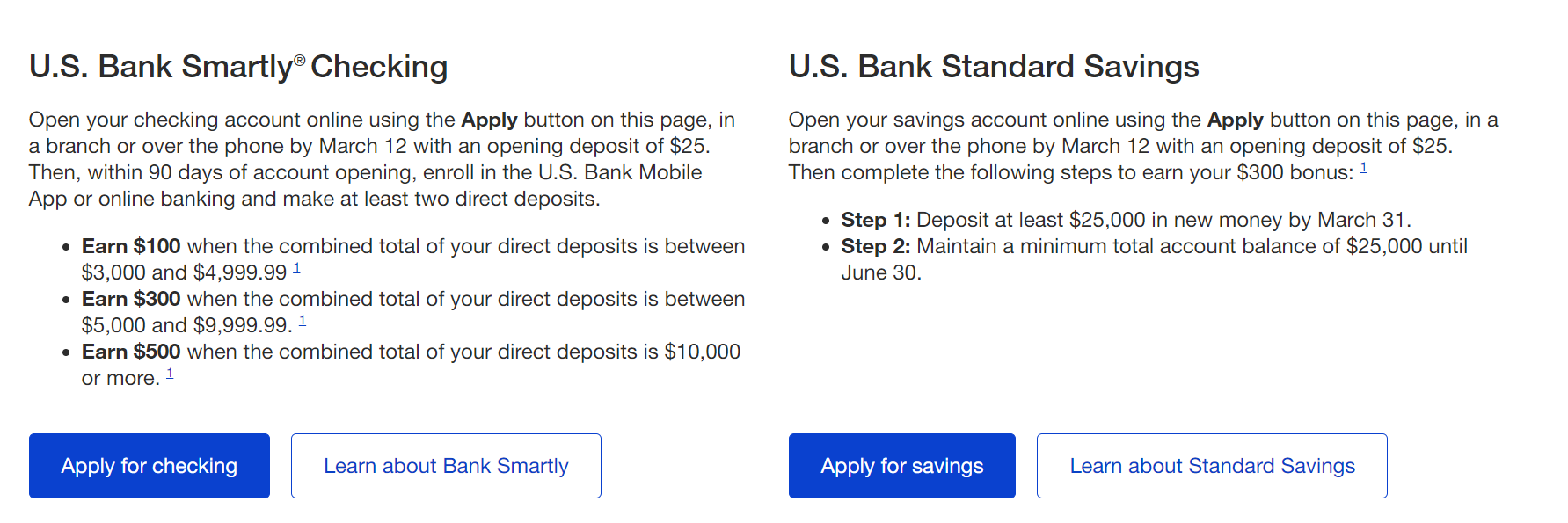
Task: Click bold Apply word in savings paragraph
Action: 1236,120
